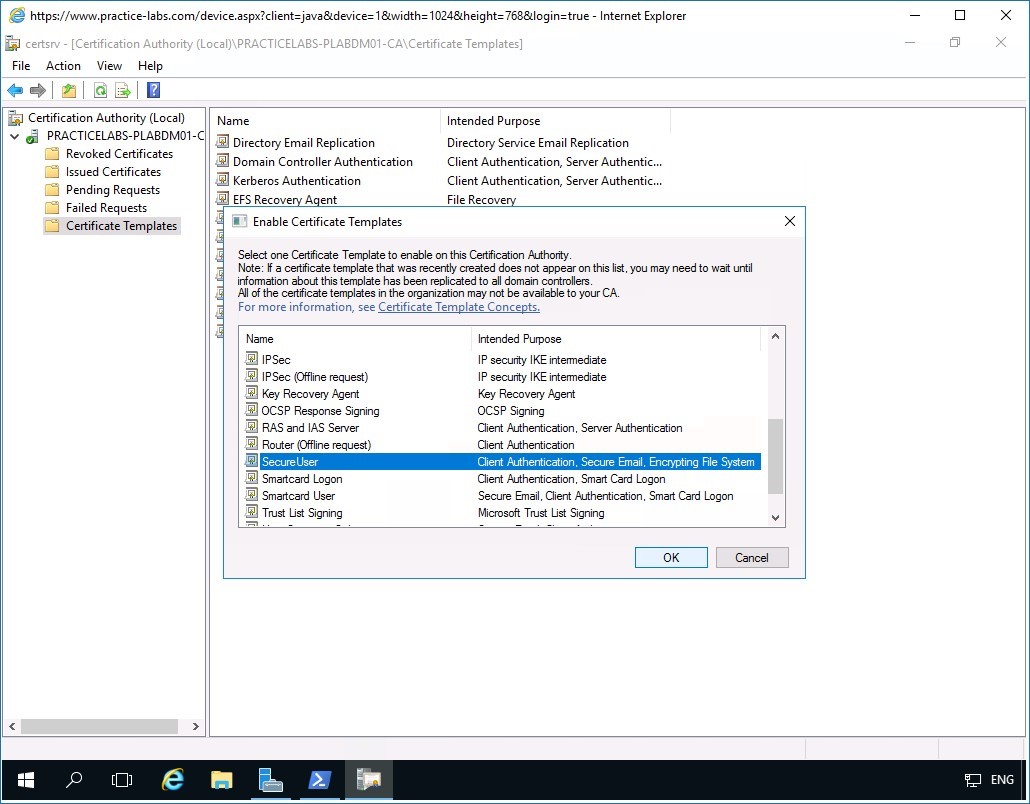Select the Key Recovery Agent template icon

click(252, 393)
